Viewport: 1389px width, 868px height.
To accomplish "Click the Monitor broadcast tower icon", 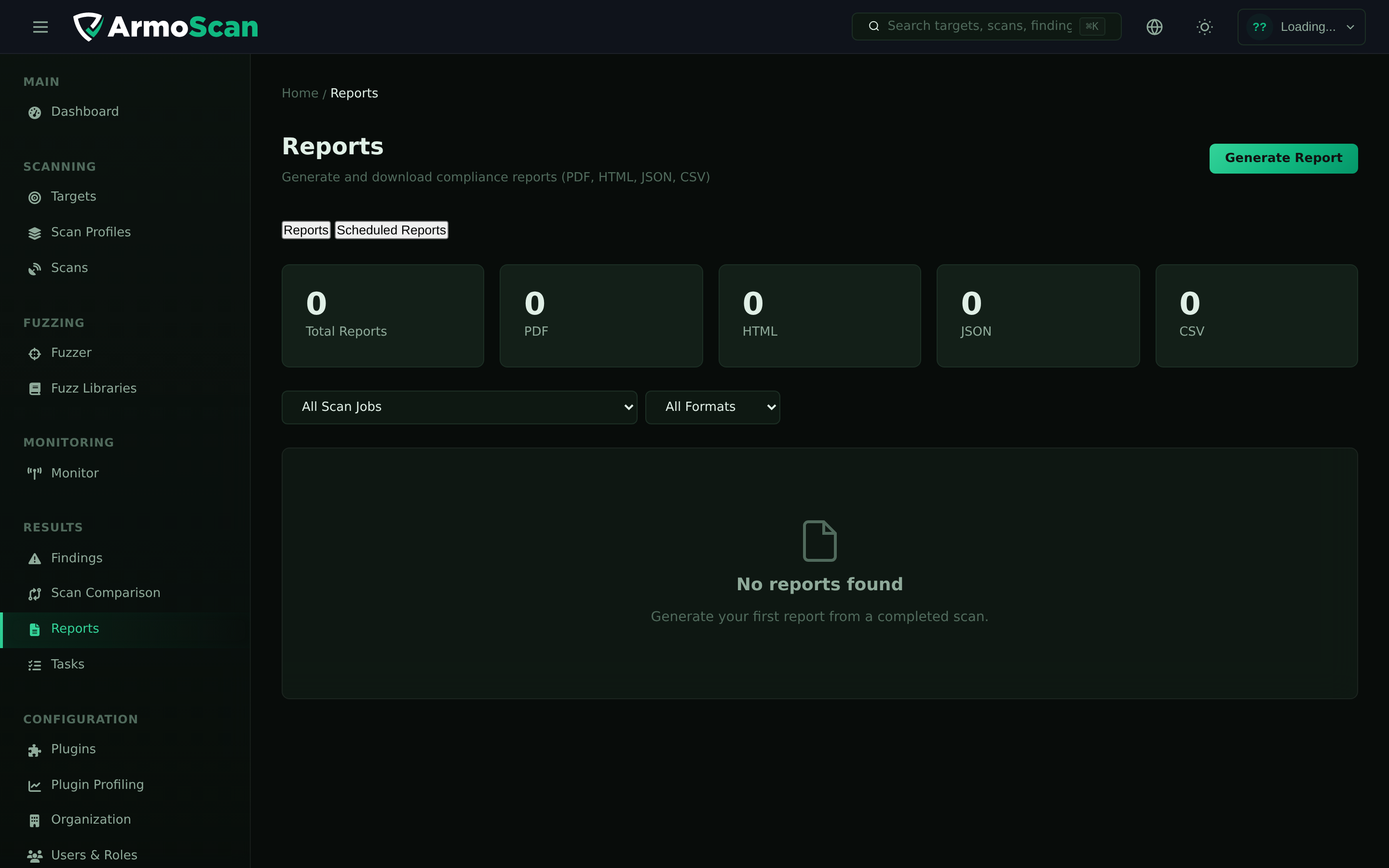I will [34, 474].
